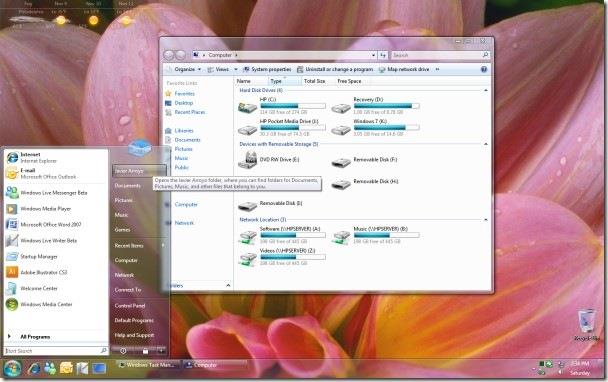The image size is (608, 382).
Task: Expand the address bar history dropdown
Action: point(373,55)
